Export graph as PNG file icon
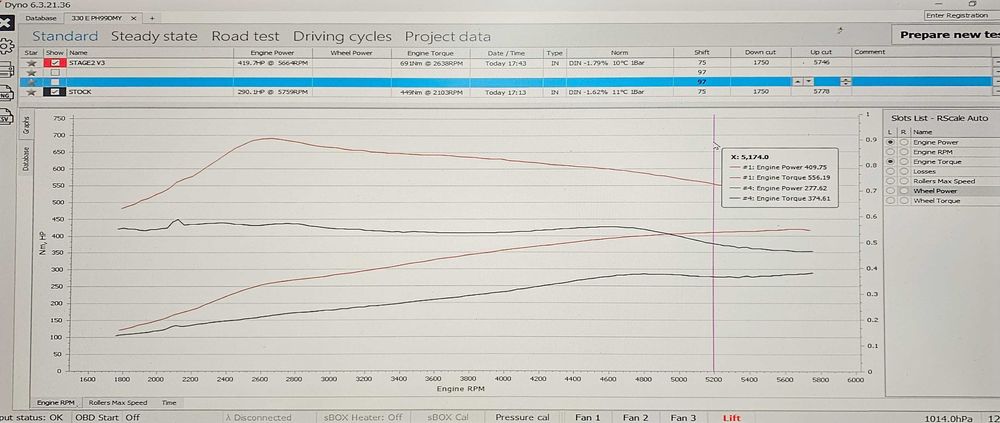 pyautogui.click(x=4, y=95)
